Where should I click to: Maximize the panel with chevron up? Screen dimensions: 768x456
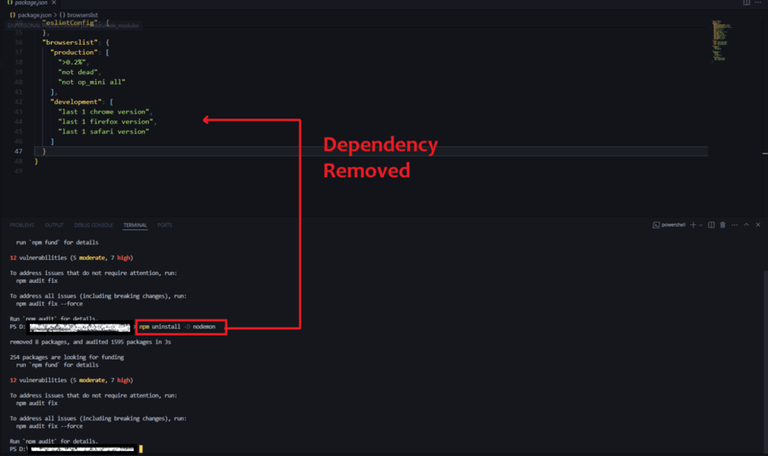[x=746, y=225]
